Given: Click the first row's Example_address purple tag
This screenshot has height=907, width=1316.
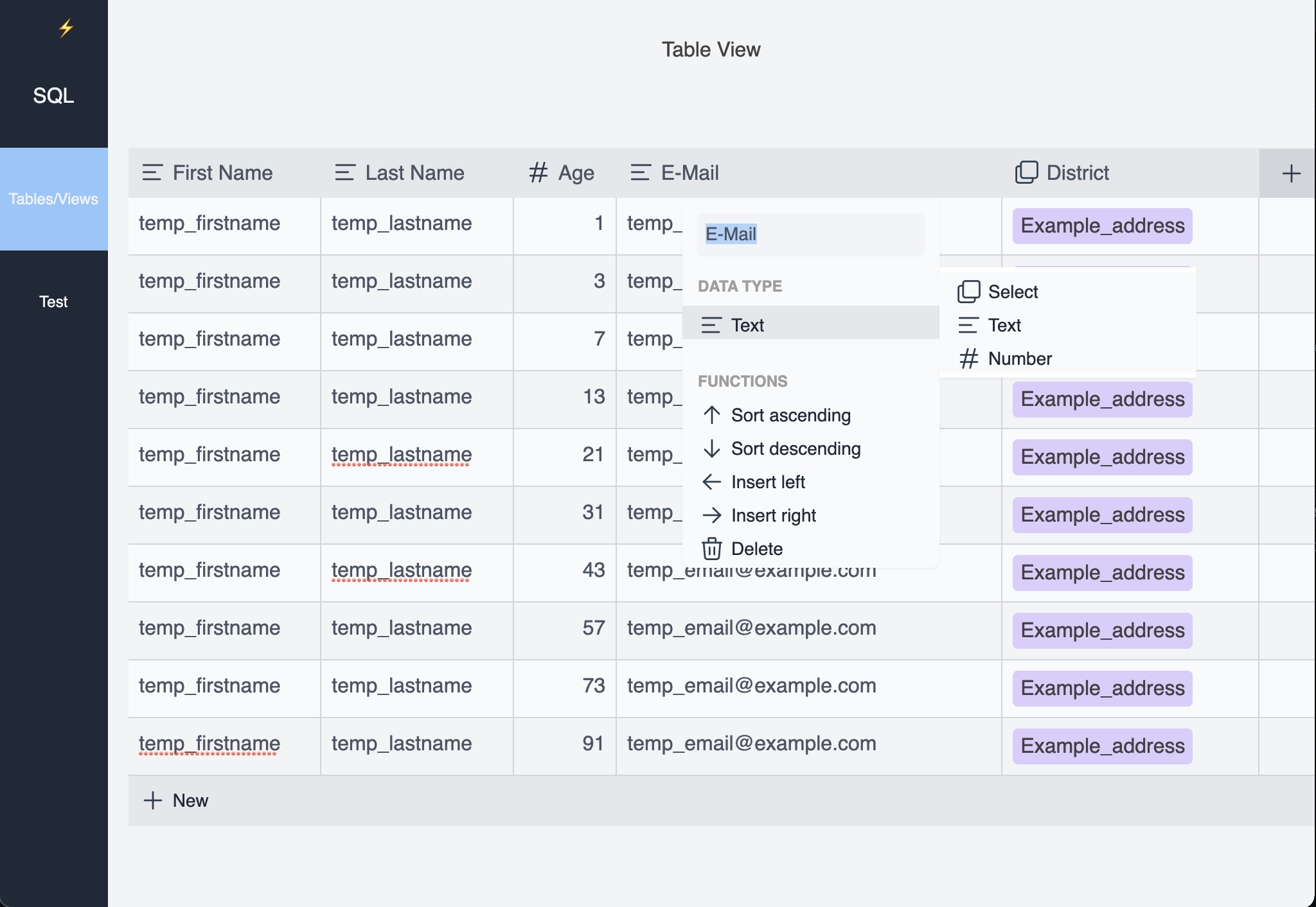Looking at the screenshot, I should [x=1102, y=226].
